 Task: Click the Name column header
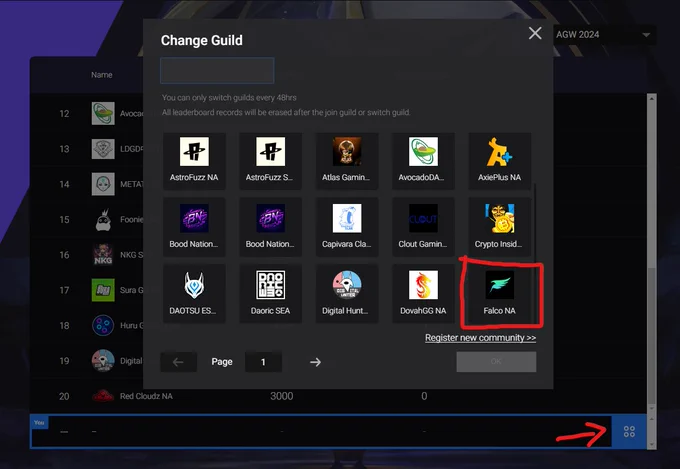click(x=101, y=75)
